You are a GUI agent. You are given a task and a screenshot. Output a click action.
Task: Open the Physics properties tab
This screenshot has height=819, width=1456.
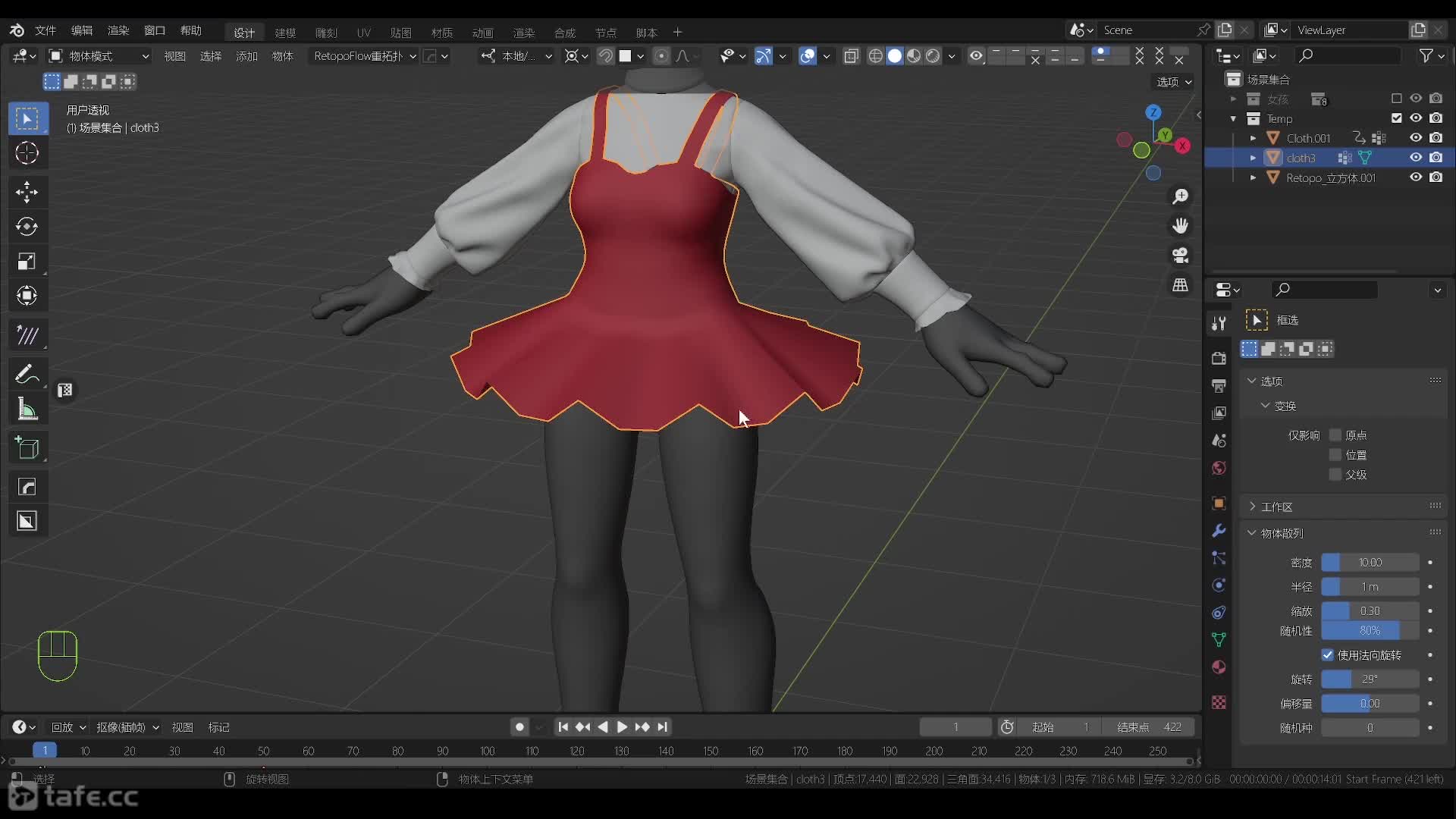point(1219,585)
